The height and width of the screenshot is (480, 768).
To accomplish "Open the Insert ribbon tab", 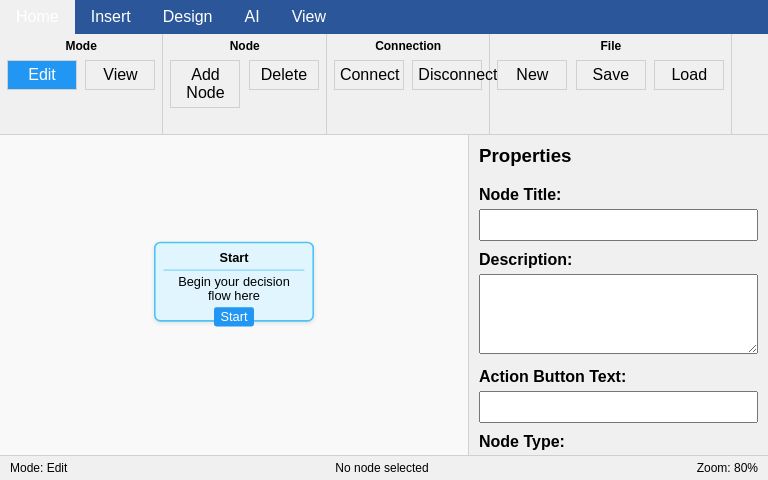I will (x=111, y=17).
